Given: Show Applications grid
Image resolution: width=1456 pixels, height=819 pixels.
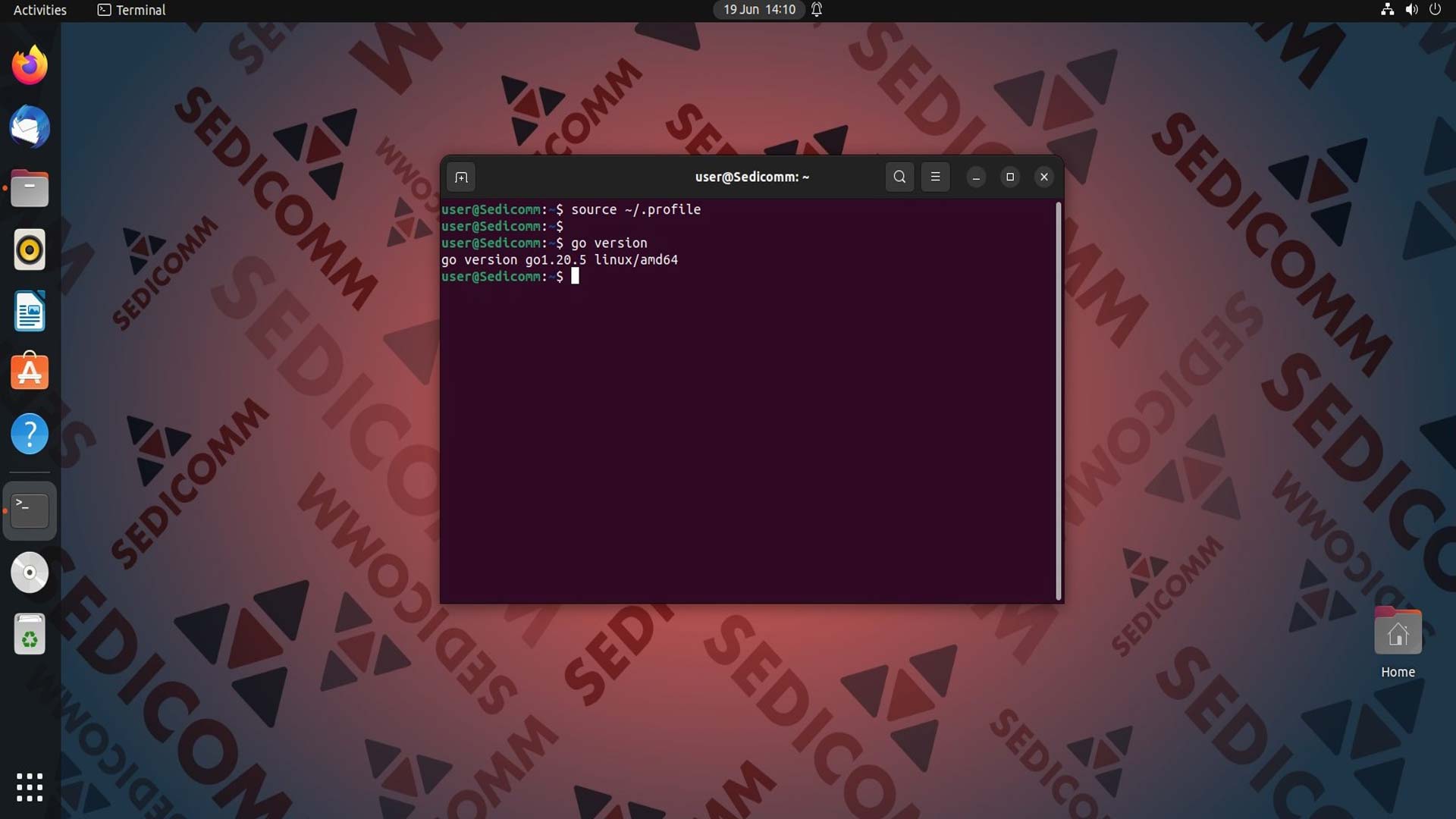Looking at the screenshot, I should pyautogui.click(x=30, y=787).
